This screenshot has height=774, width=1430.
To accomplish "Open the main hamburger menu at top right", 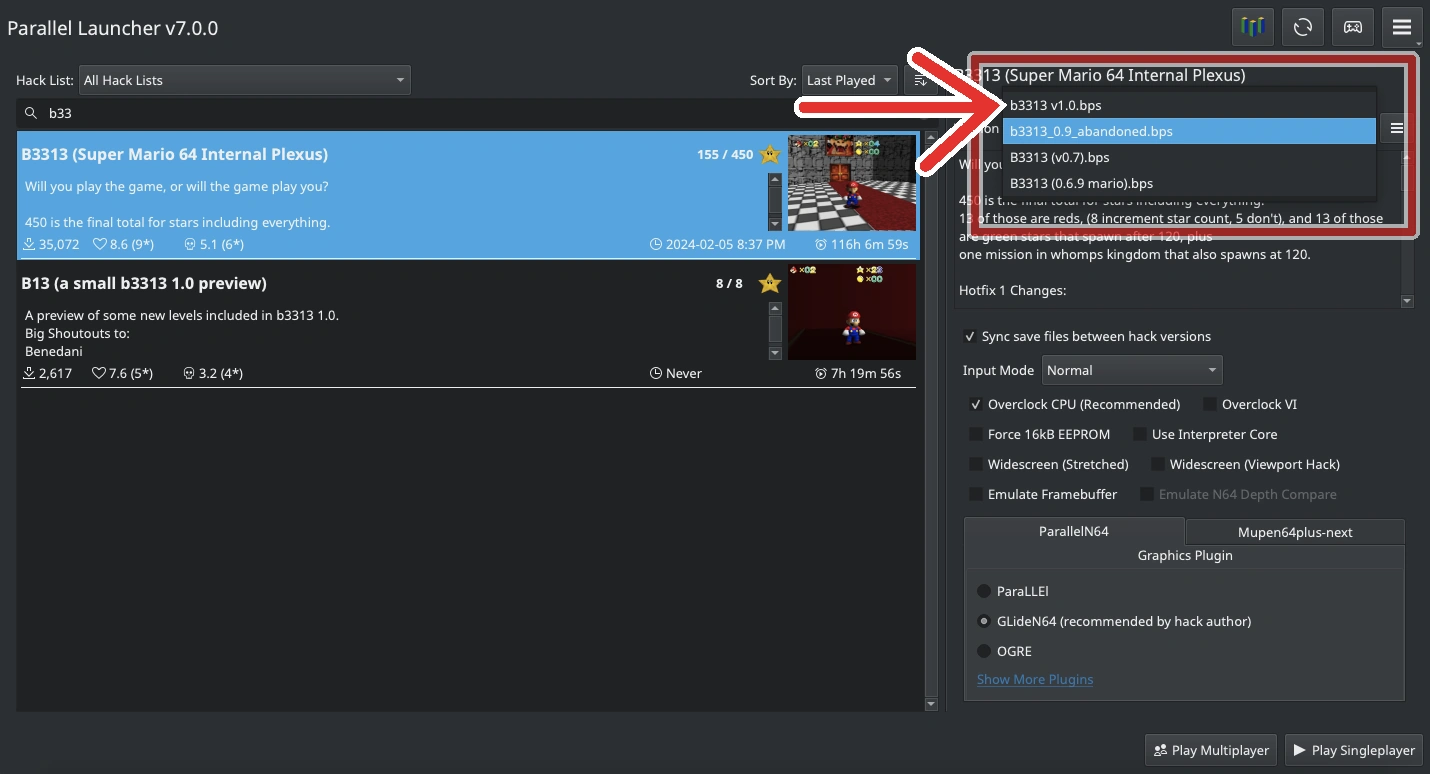I will click(x=1402, y=27).
